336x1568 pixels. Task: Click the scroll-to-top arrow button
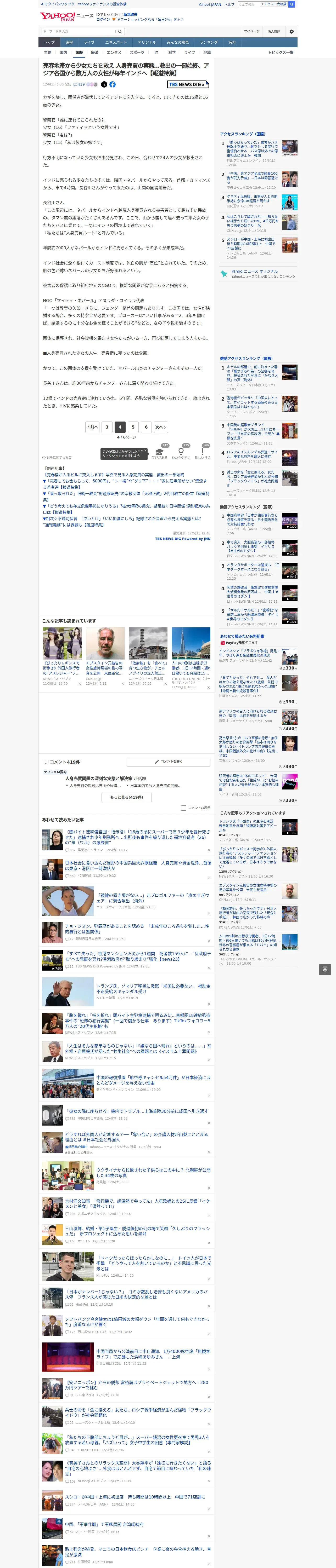pyautogui.click(x=326, y=969)
